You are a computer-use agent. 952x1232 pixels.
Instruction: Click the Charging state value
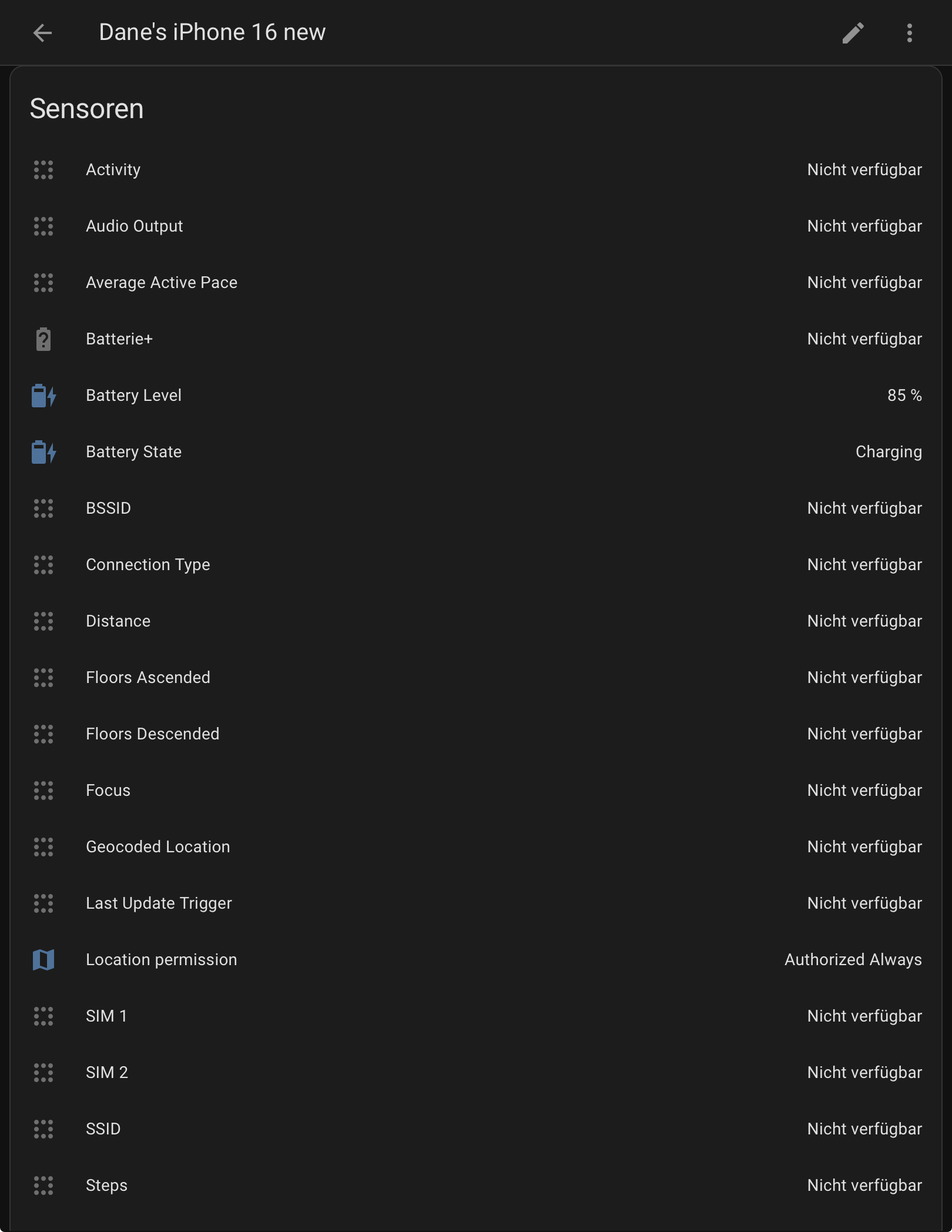coord(888,452)
